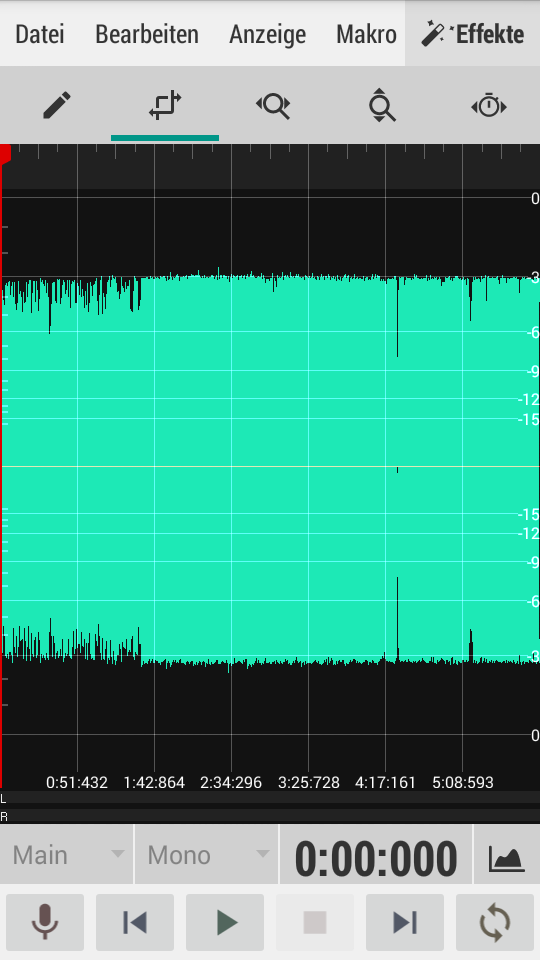This screenshot has width=540, height=960.
Task: Click the red playhead marker on ruler
Action: [x=6, y=154]
